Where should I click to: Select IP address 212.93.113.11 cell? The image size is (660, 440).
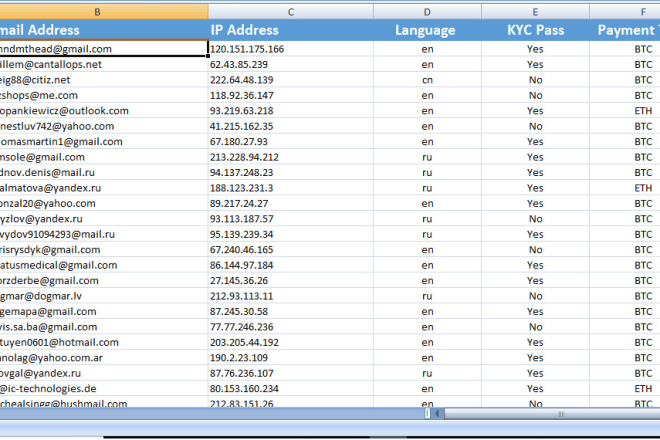(291, 296)
